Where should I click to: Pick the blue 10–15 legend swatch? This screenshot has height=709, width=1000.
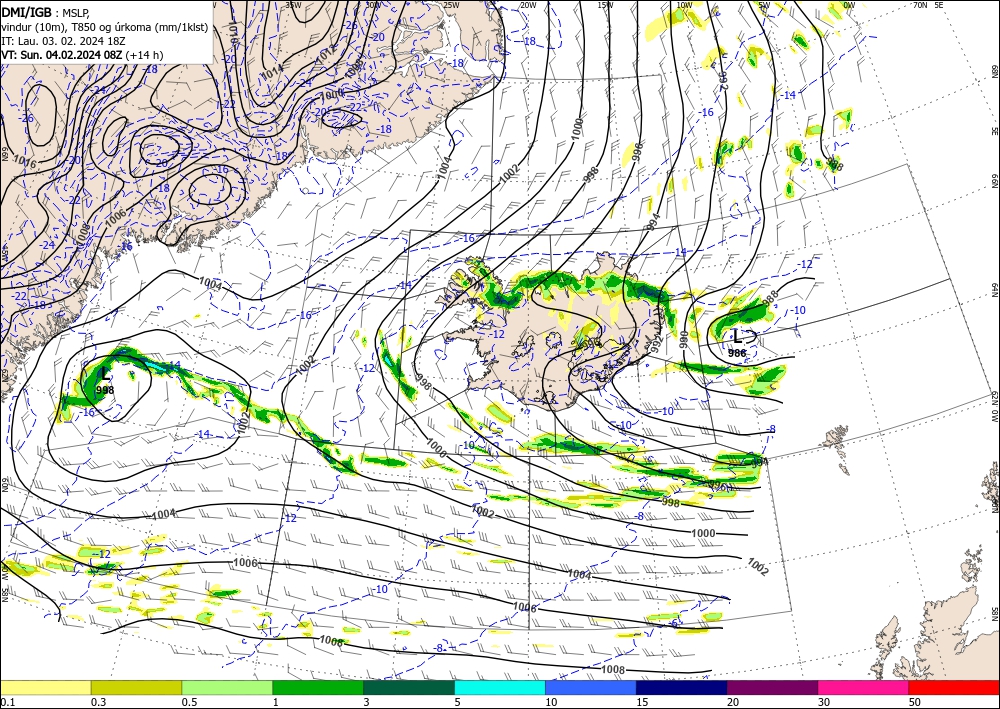click(591, 687)
